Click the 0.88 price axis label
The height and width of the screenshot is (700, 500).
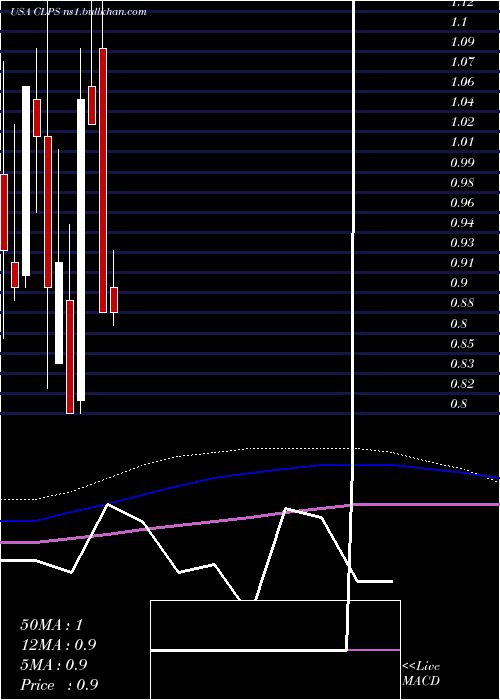coord(462,303)
